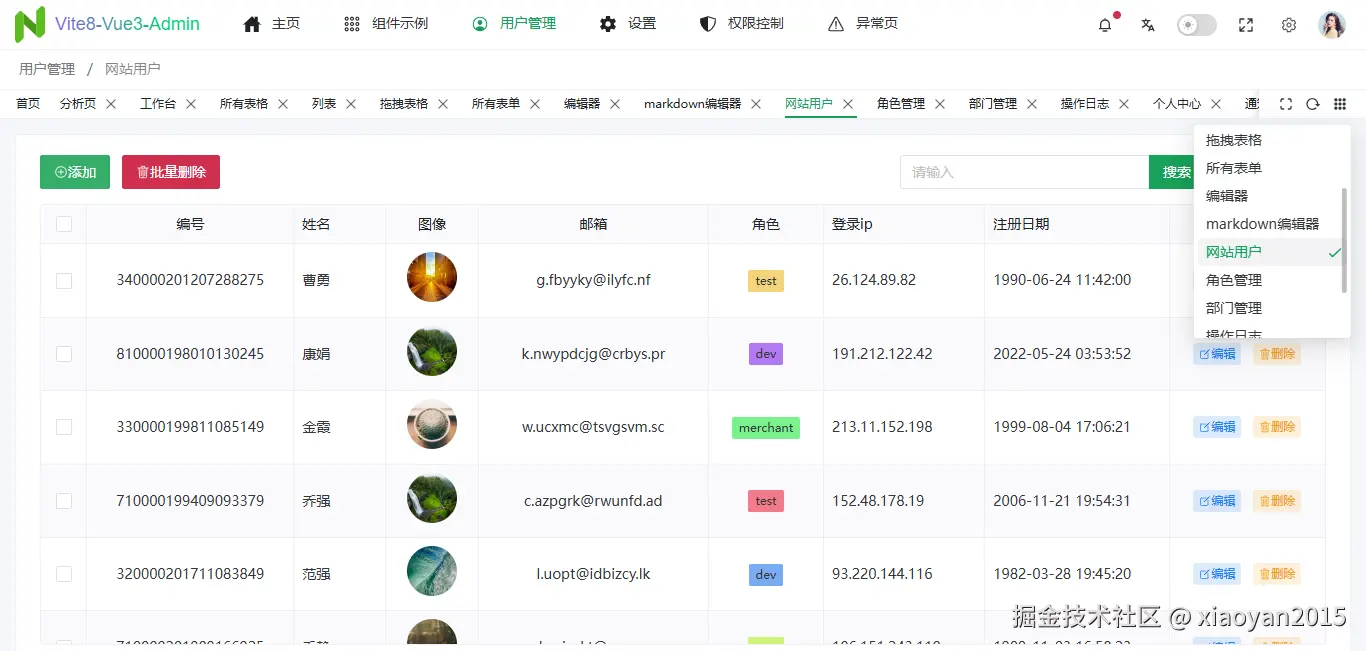Tick the checkbox for 范强 row
The height and width of the screenshot is (651, 1366).
pyautogui.click(x=64, y=574)
